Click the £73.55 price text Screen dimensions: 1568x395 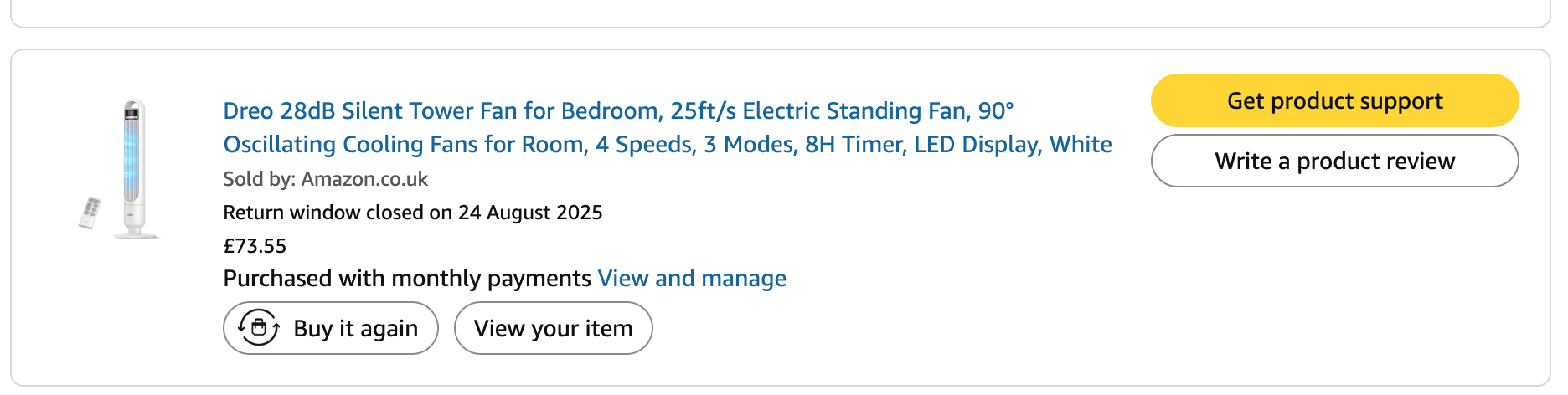click(x=255, y=246)
